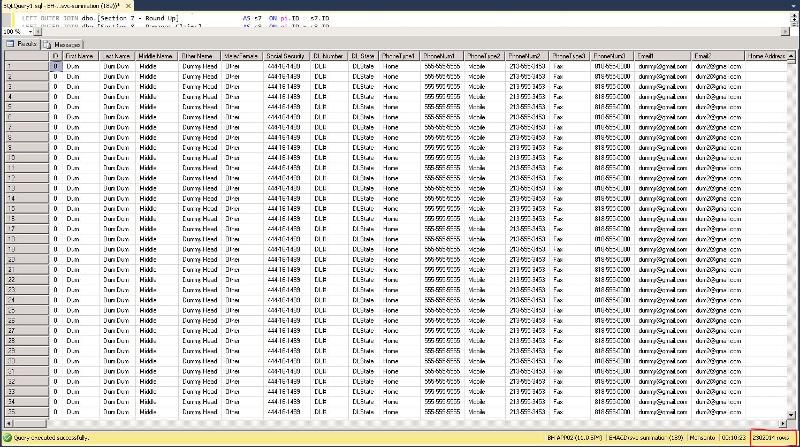Click the Middle Name column header

[x=157, y=56]
